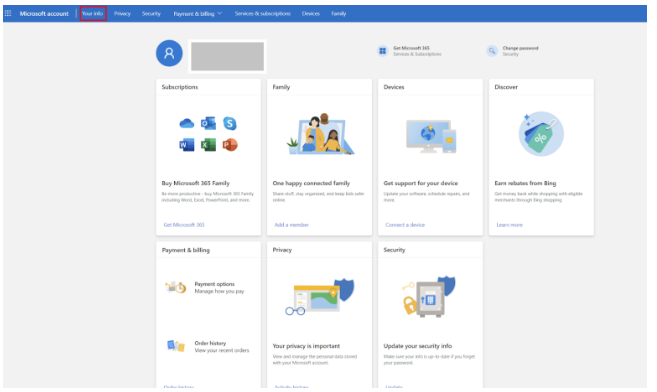Click the Connect a device link

405,225
